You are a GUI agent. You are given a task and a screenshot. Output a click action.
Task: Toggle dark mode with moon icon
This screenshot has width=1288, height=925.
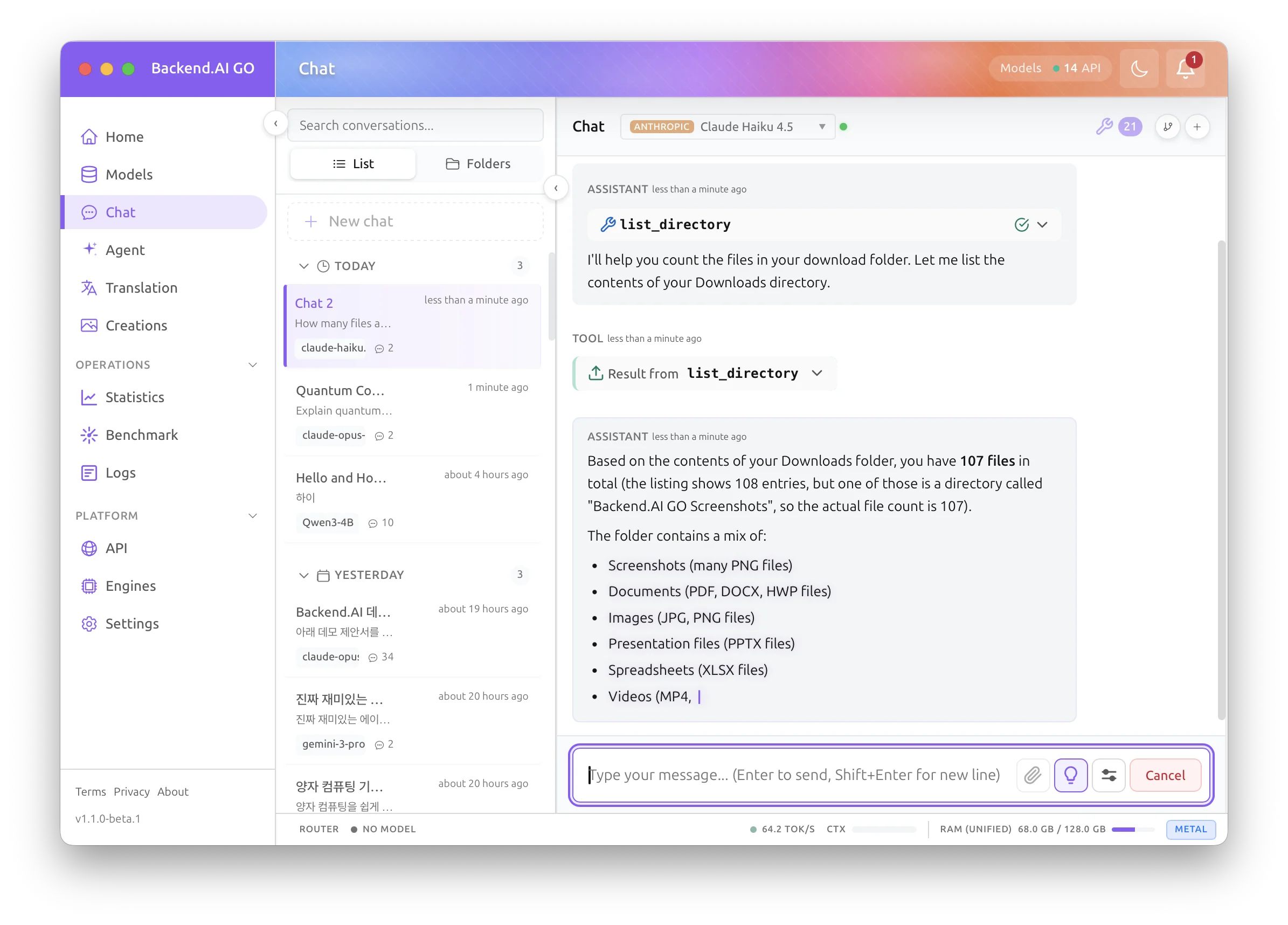pyautogui.click(x=1139, y=69)
